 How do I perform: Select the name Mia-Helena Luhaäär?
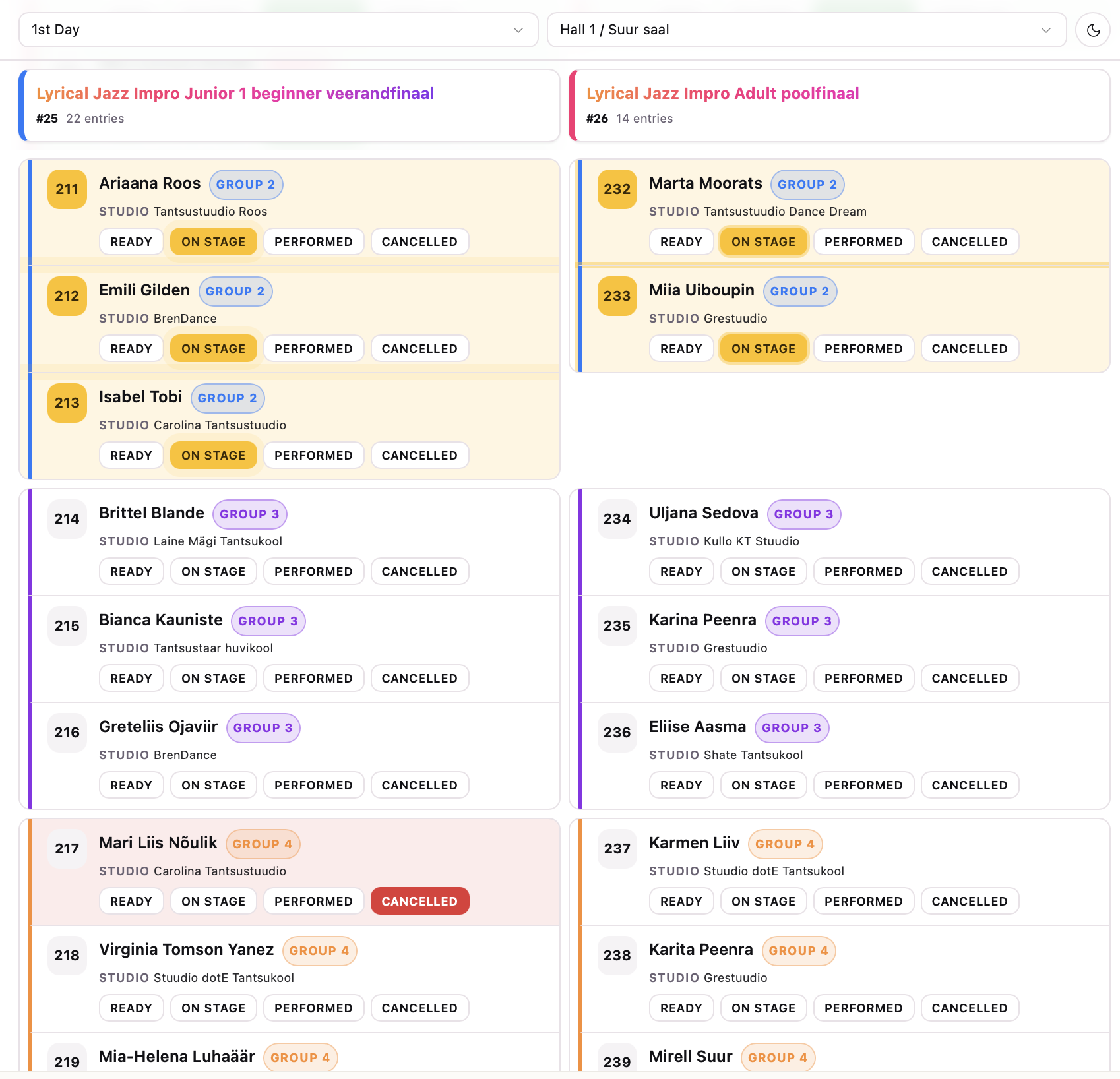[177, 1057]
